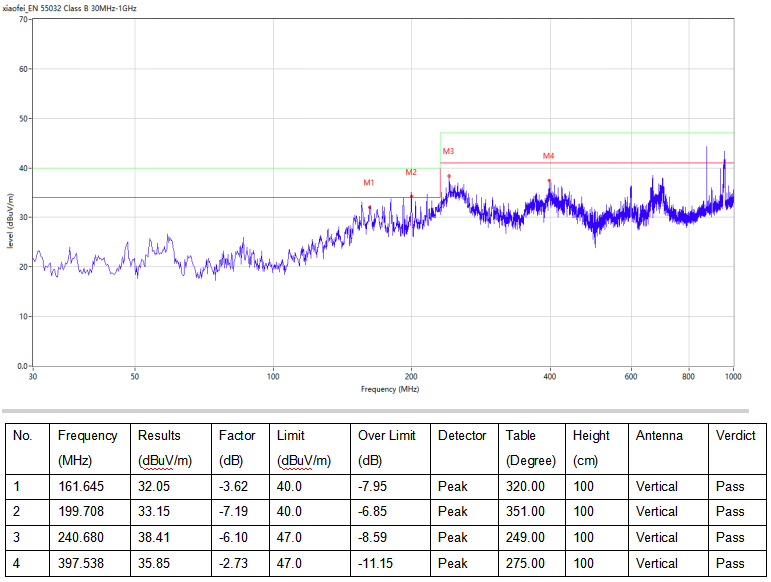Click marker M3 label on the chart

point(448,151)
